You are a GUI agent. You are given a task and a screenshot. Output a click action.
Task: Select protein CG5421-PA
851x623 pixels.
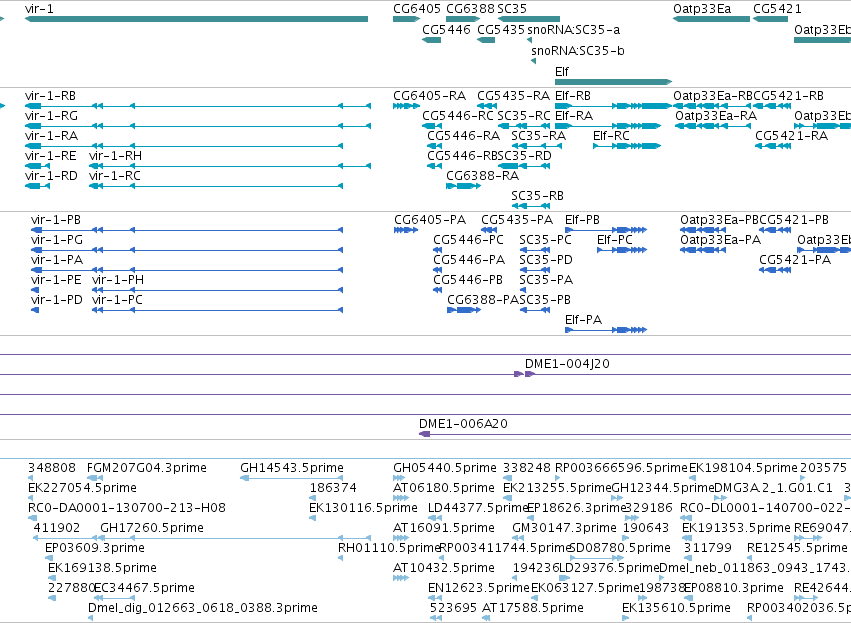775,270
